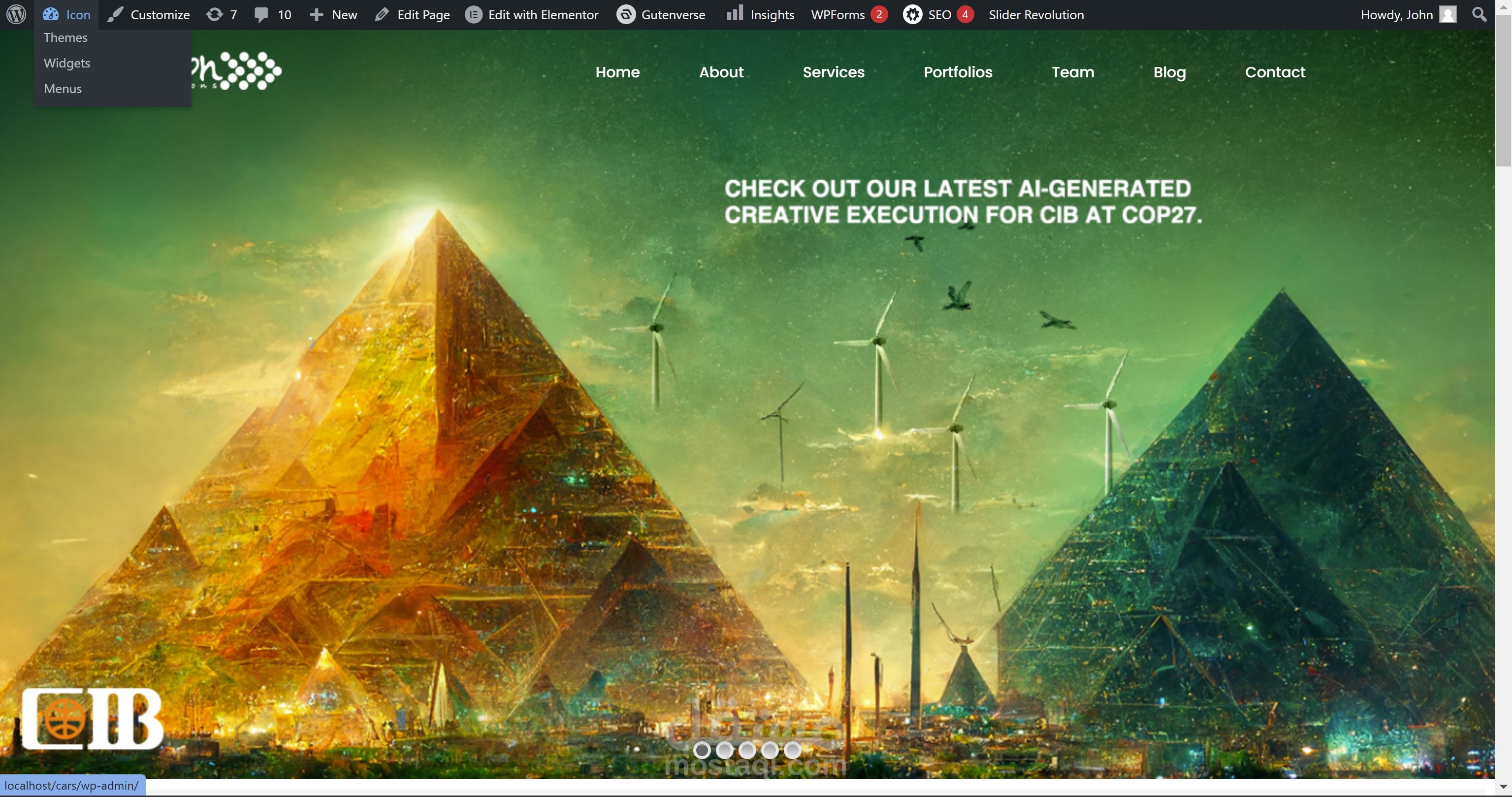Open the Insights bar chart item
Image resolution: width=1512 pixels, height=797 pixels.
click(x=760, y=15)
